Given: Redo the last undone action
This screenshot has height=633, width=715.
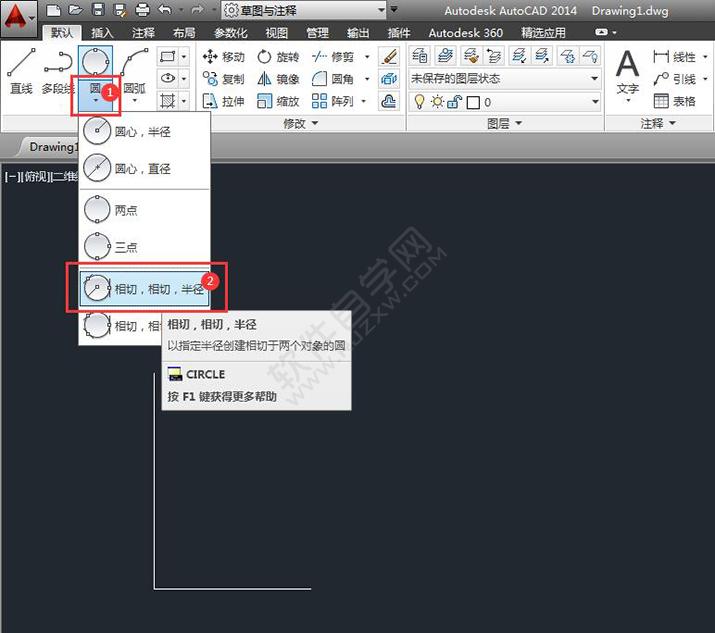Looking at the screenshot, I should (x=197, y=10).
